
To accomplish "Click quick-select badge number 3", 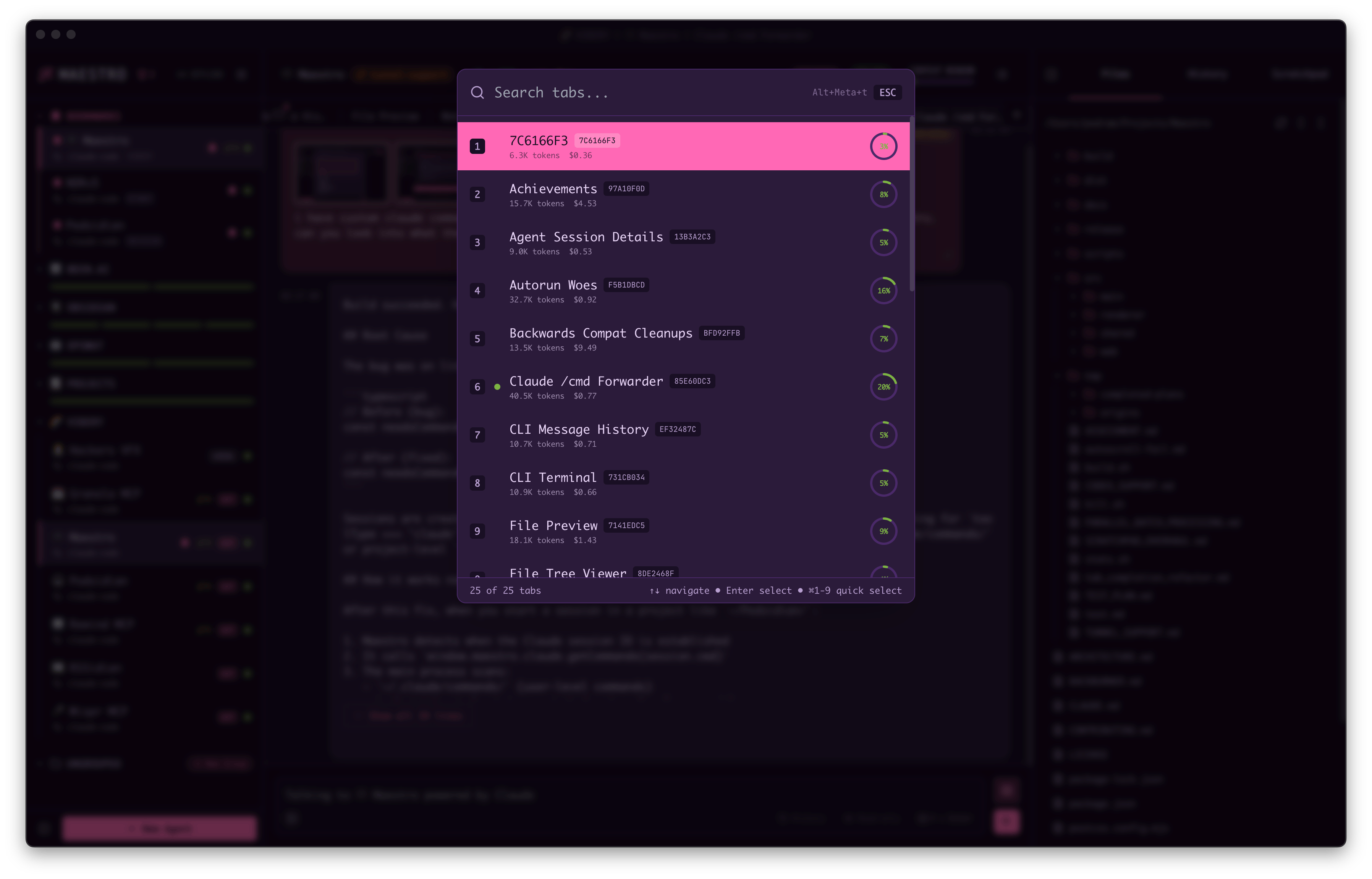I will coord(477,242).
